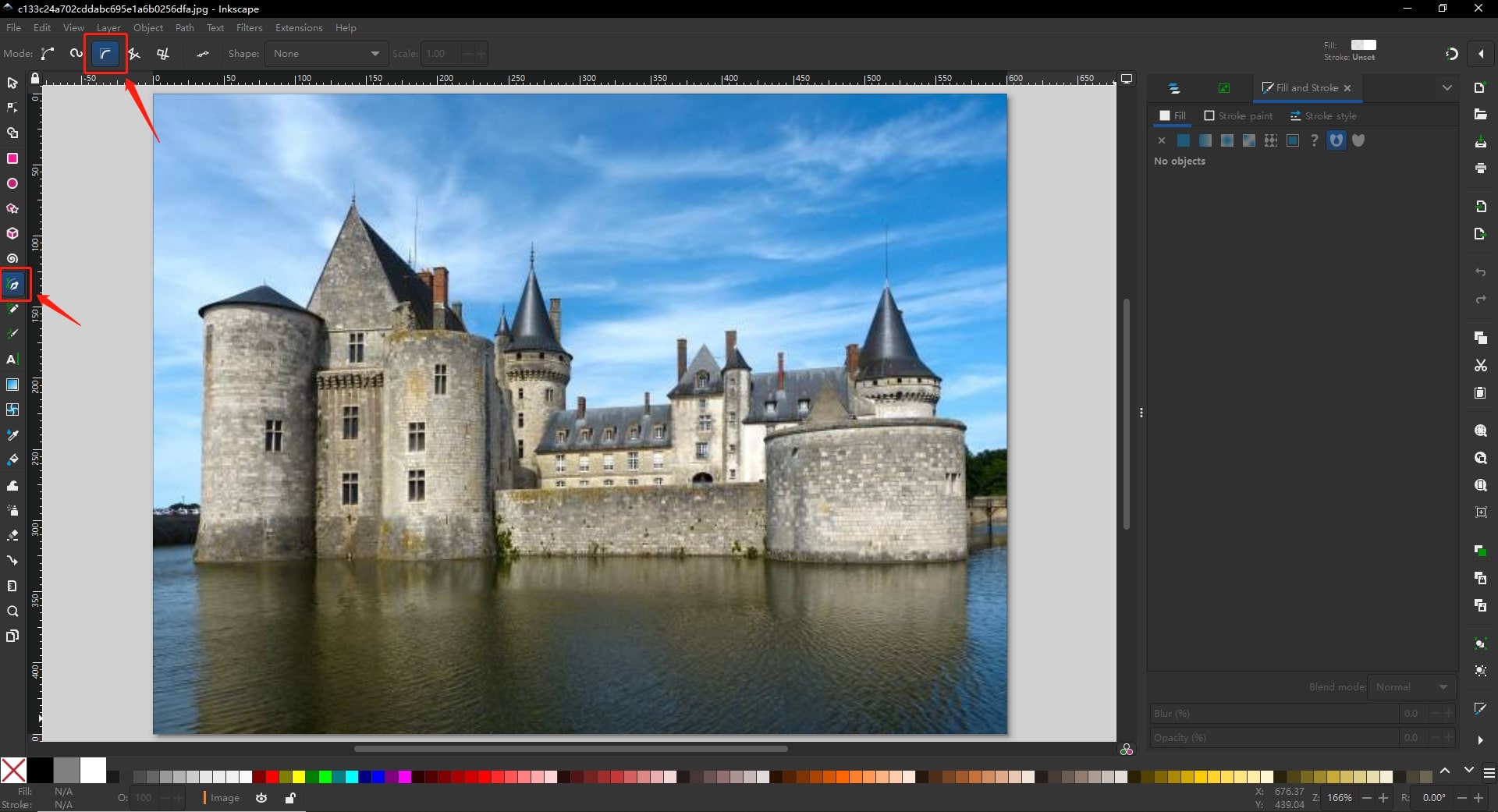Switch to the Stroke paint tab

click(x=1237, y=115)
